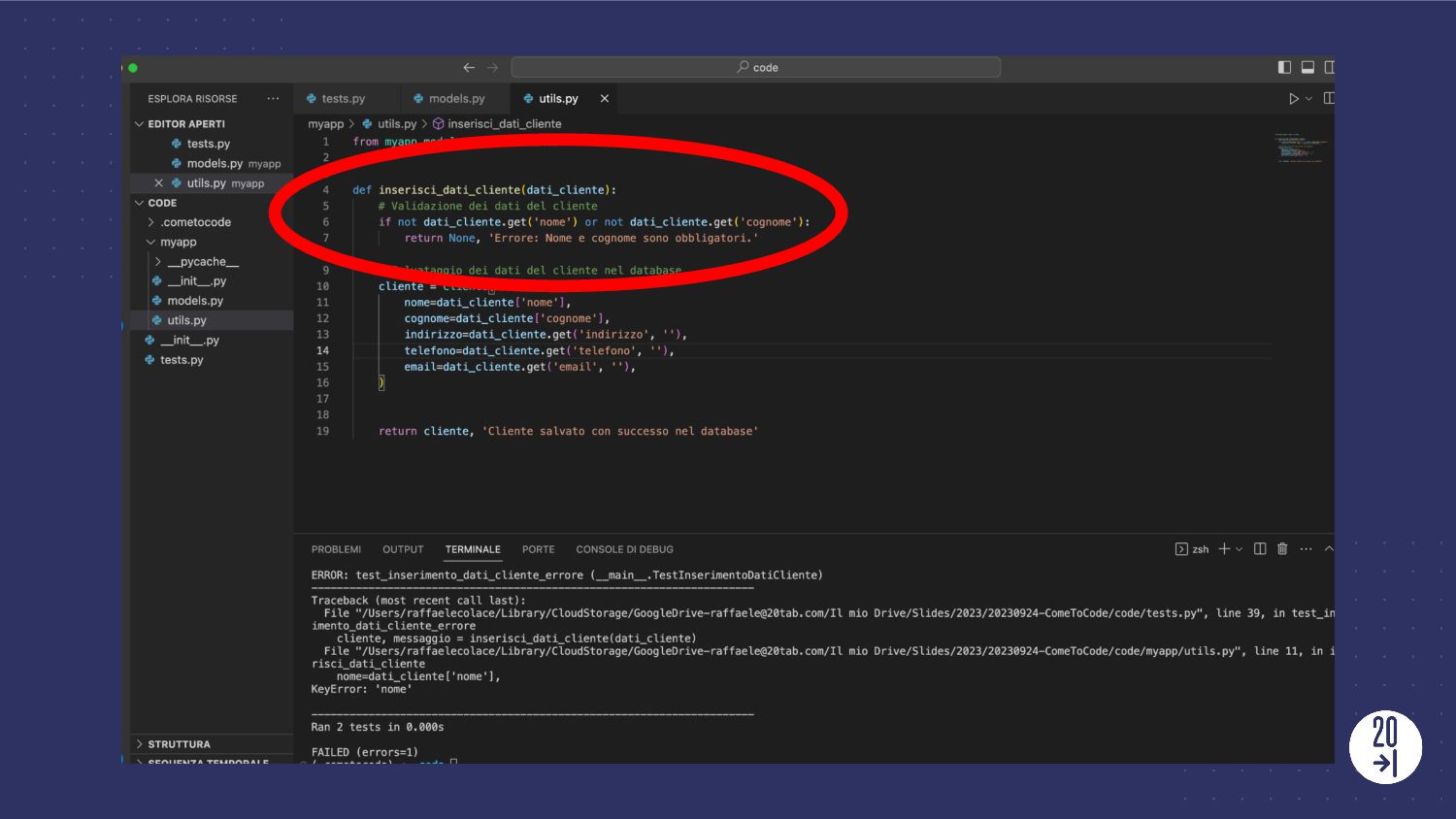1456x819 pixels.
Task: Close the utils.py tab
Action: [x=604, y=99]
